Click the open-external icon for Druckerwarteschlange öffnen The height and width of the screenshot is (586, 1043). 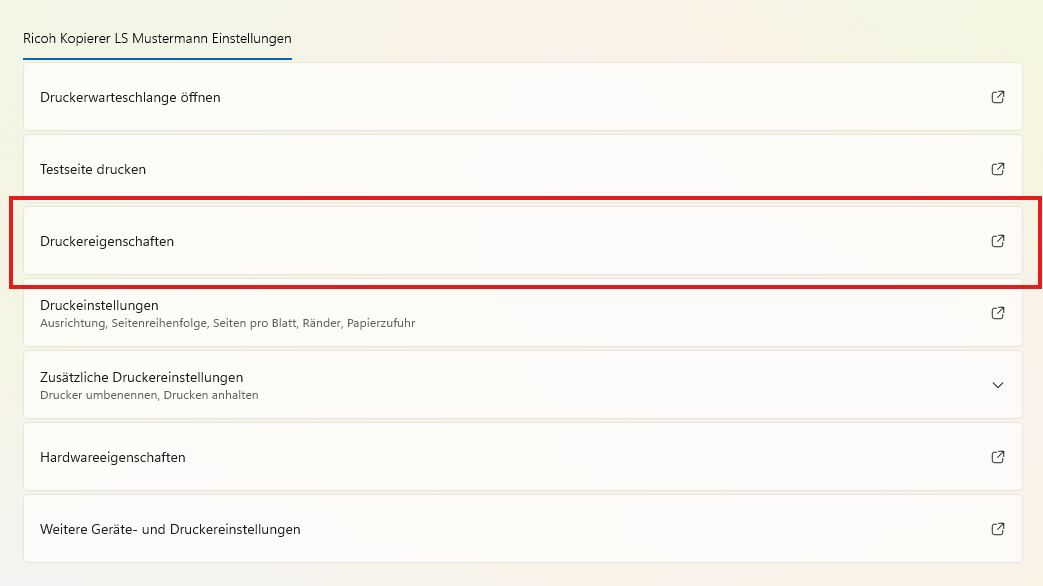997,97
